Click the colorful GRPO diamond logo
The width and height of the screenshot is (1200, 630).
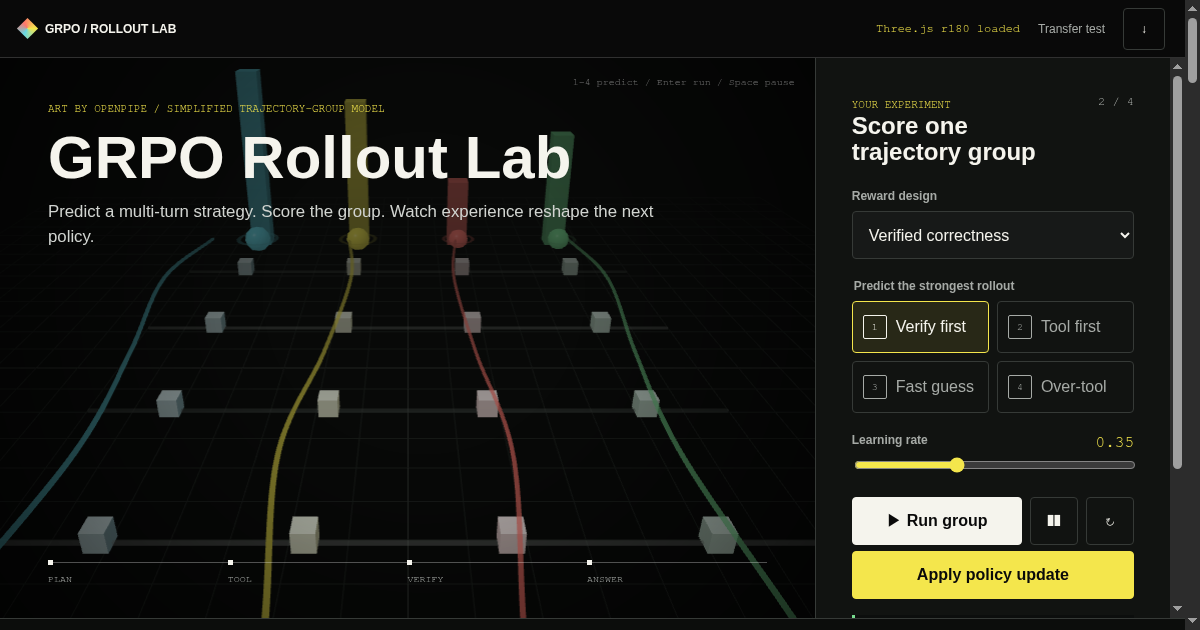coord(28,28)
